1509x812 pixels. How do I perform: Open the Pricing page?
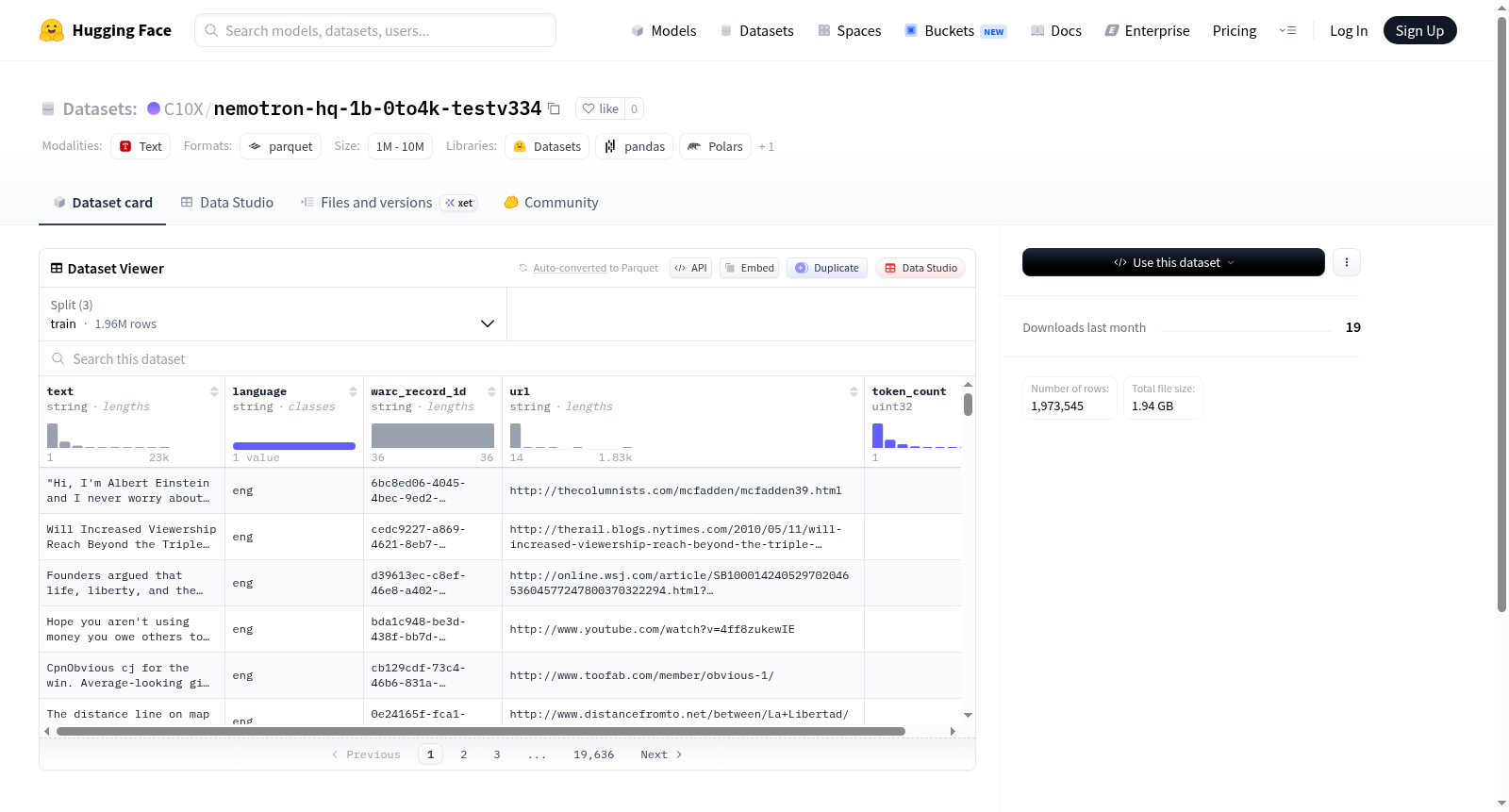click(x=1235, y=30)
